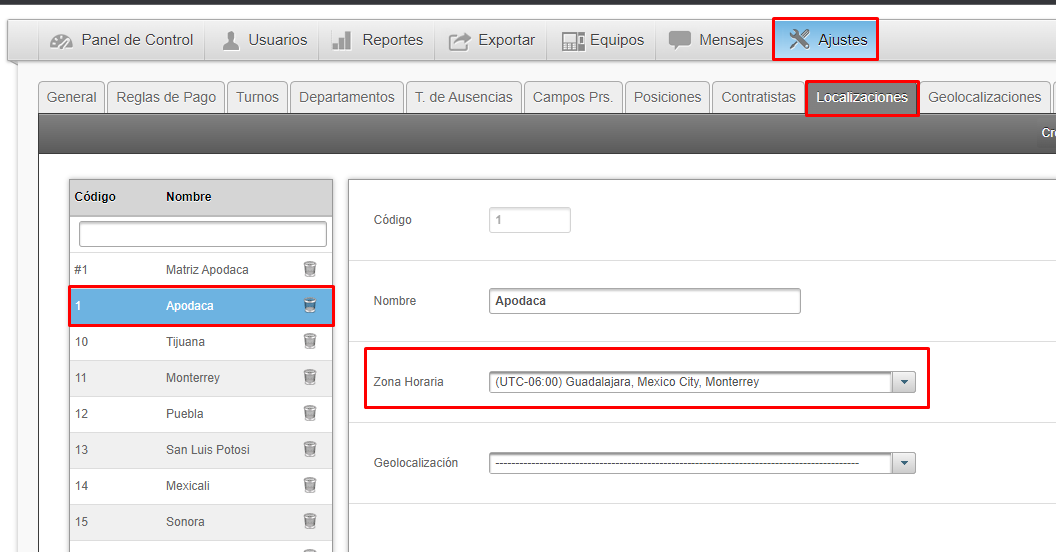The width and height of the screenshot is (1056, 552).
Task: Select the Tijuana location in the list
Action: coord(185,342)
